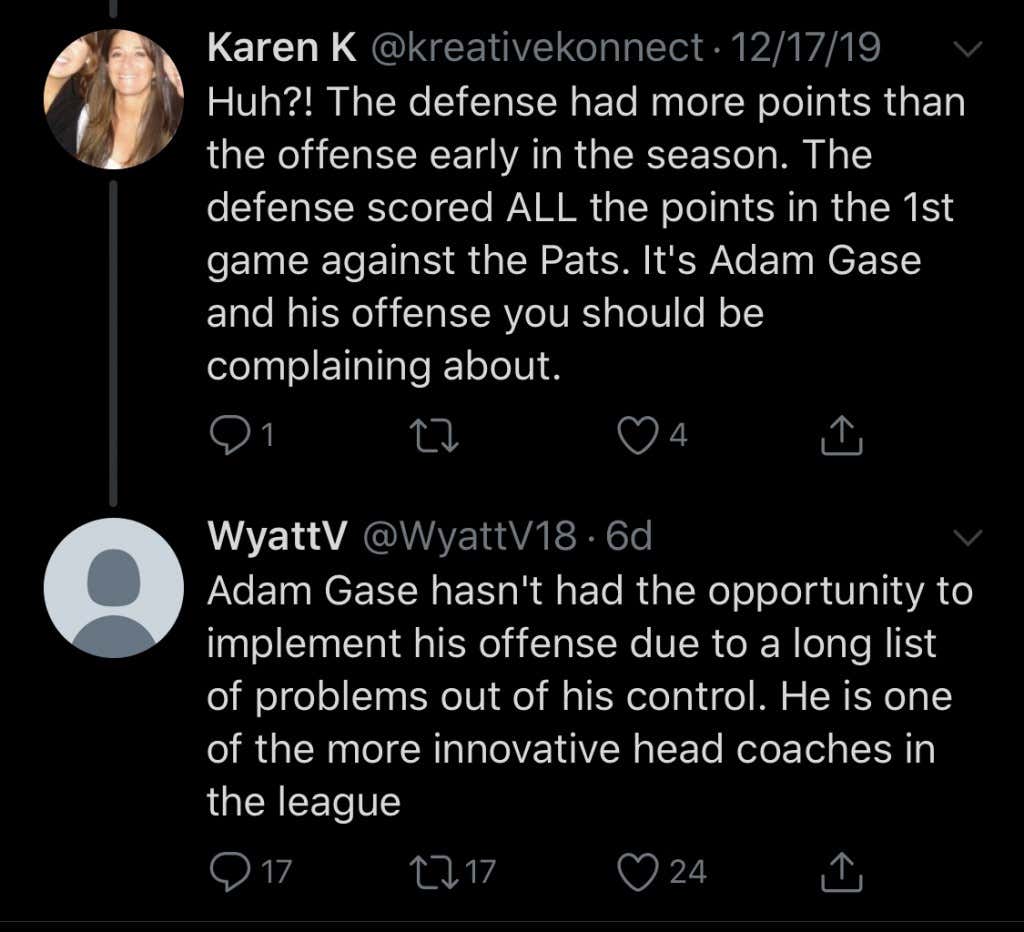Open the 6d tweet timestamp
Image resolution: width=1024 pixels, height=932 pixels.
pyautogui.click(x=630, y=538)
